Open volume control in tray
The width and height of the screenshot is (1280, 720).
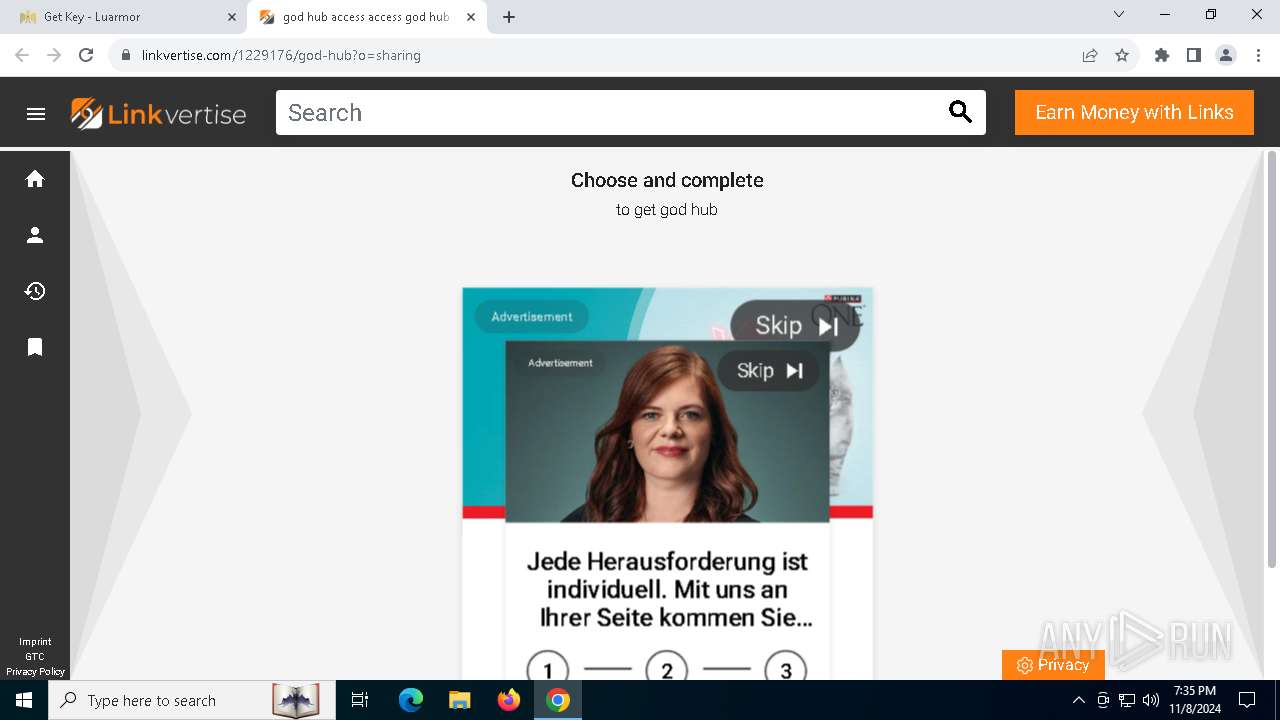1151,700
